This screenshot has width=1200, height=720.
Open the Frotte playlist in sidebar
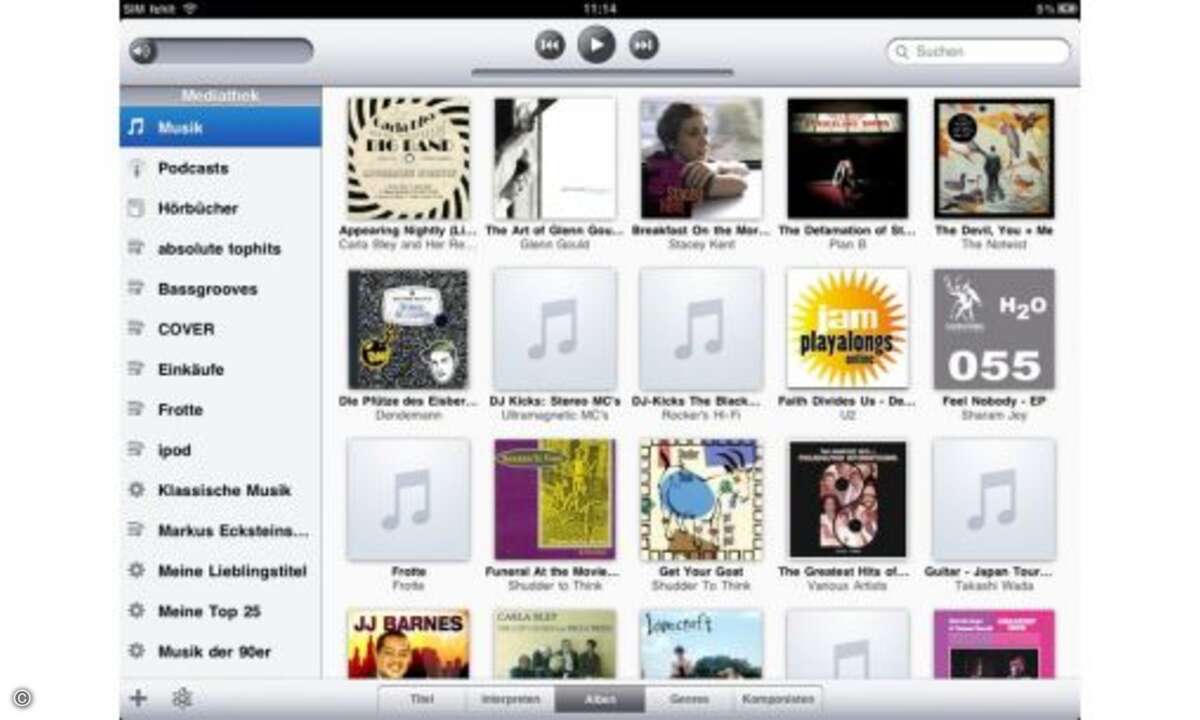220,410
